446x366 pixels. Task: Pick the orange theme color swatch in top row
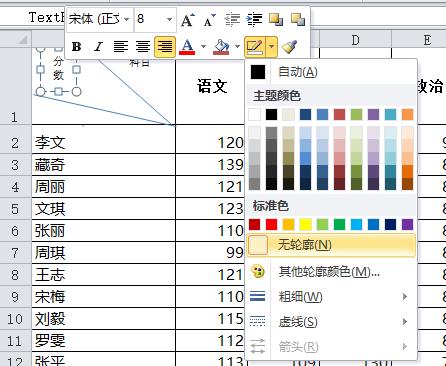point(407,114)
